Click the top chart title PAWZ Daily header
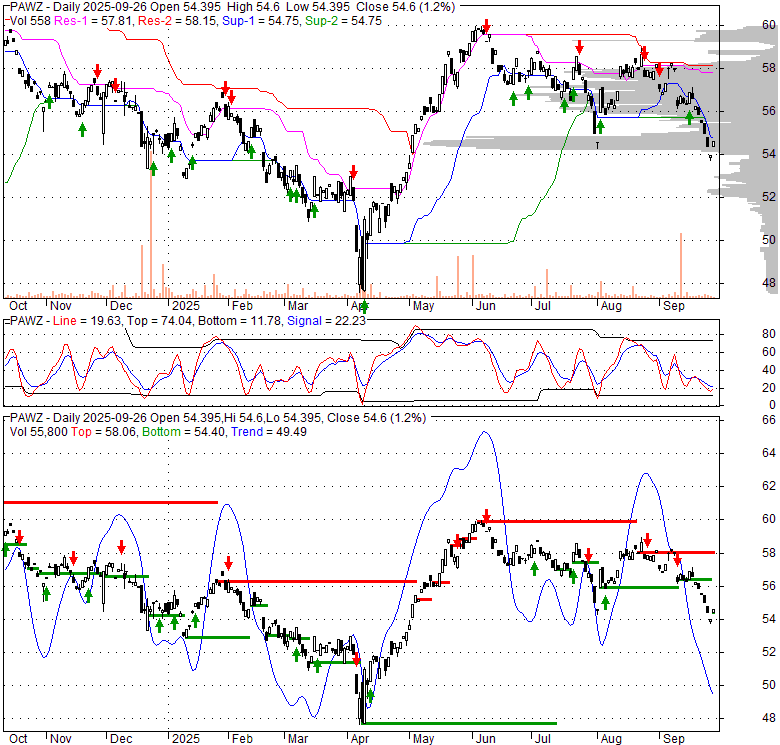Image resolution: width=780 pixels, height=745 pixels. click(232, 7)
